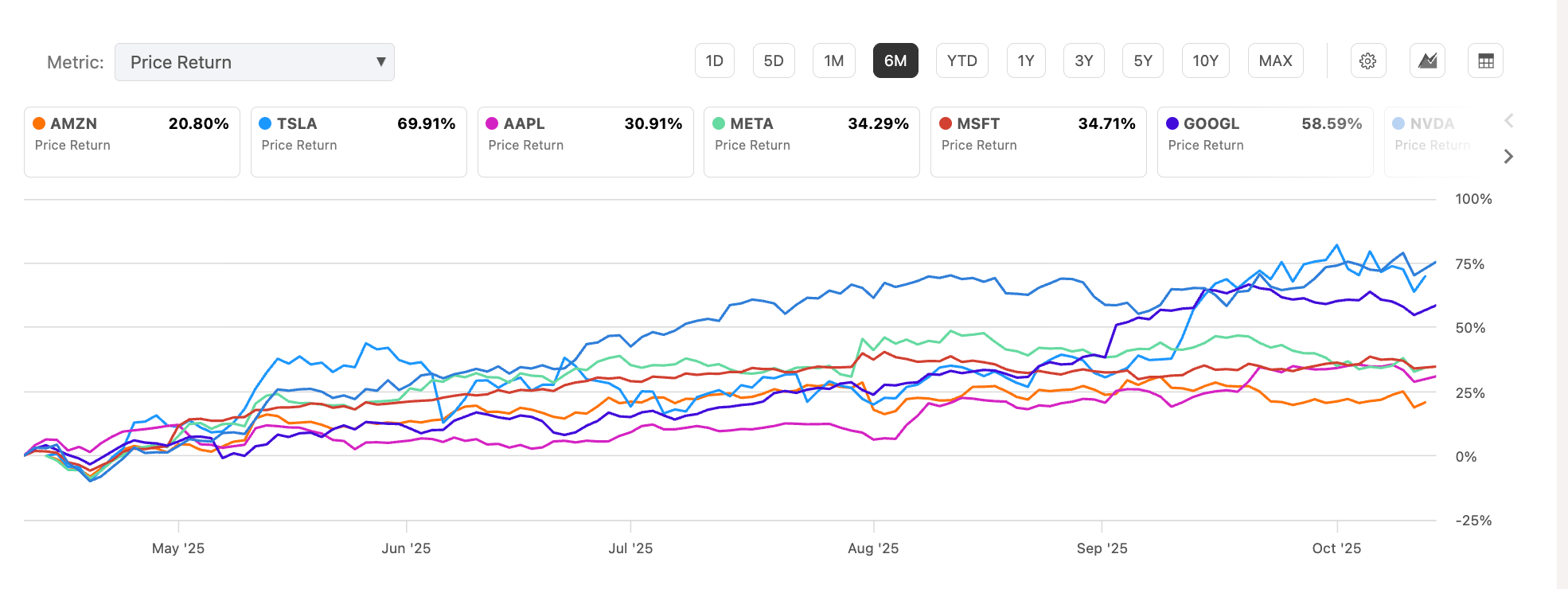
Task: Open the data table view icon
Action: (x=1485, y=60)
